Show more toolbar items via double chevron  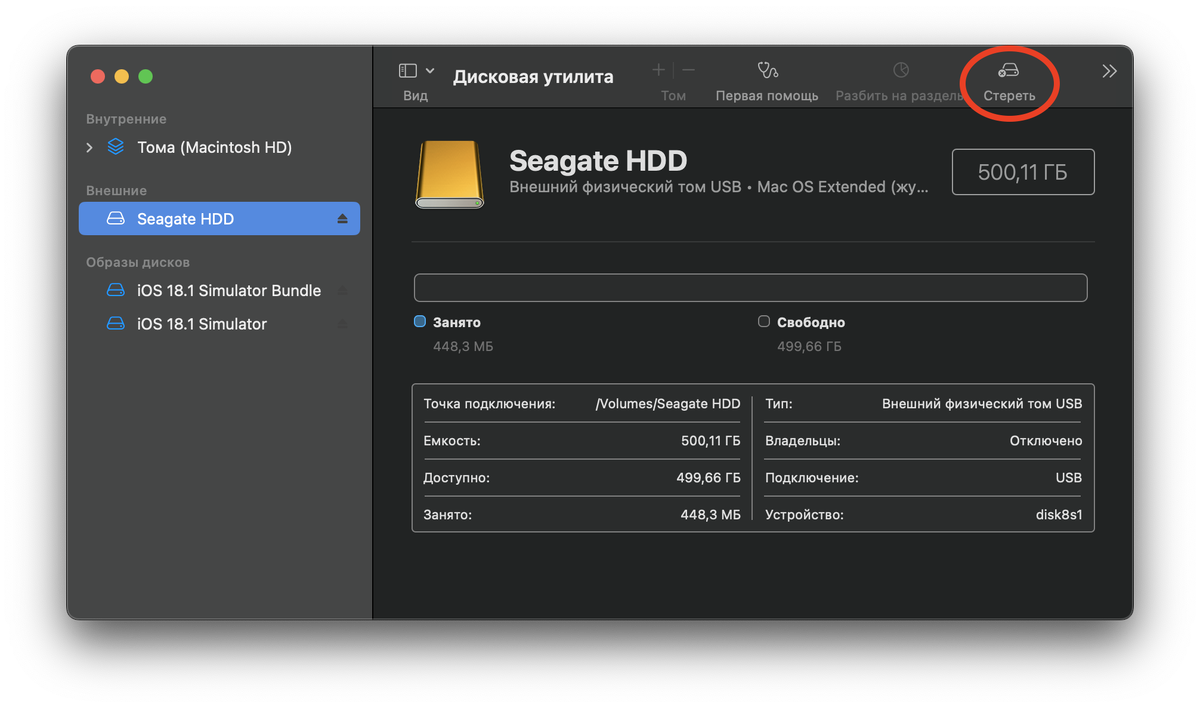click(x=1109, y=71)
